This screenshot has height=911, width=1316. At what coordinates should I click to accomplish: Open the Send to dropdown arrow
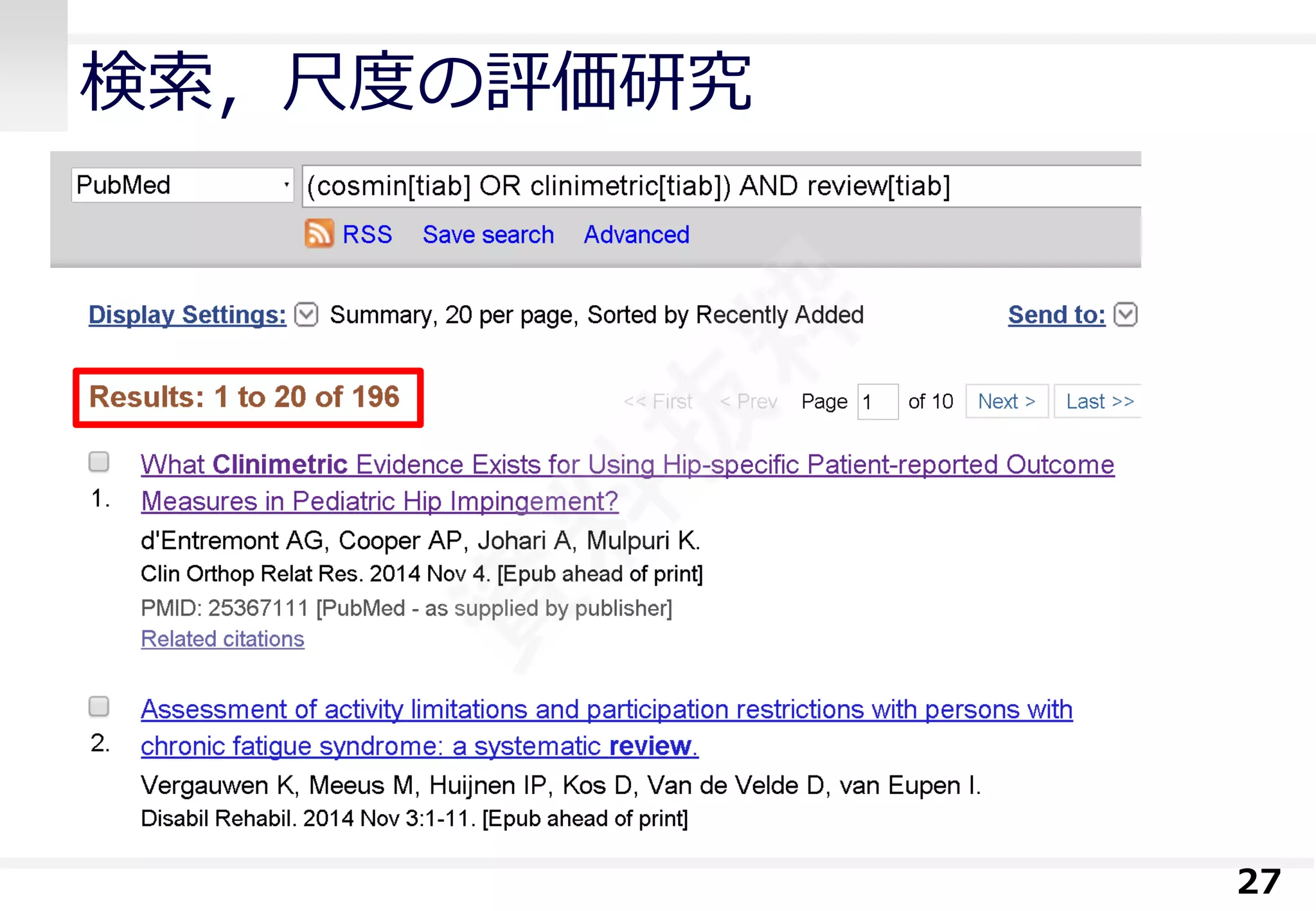pos(1125,315)
